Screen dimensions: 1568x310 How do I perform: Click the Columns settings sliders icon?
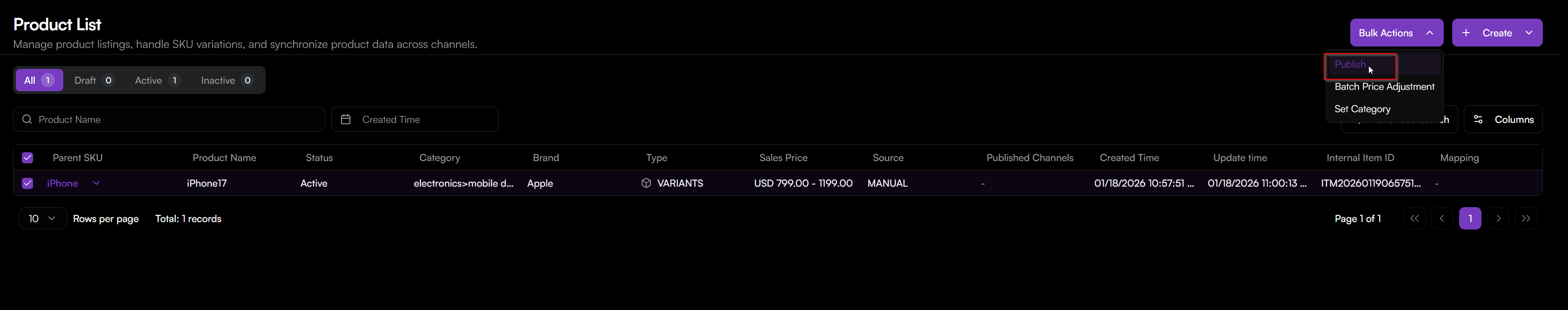tap(1478, 119)
